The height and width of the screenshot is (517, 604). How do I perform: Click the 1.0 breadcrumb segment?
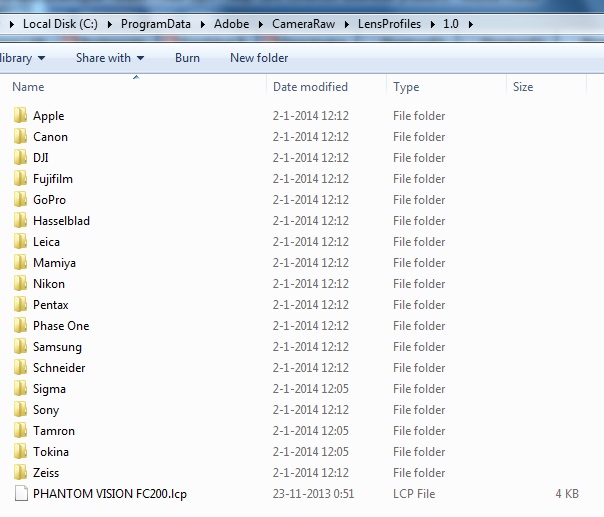click(451, 24)
